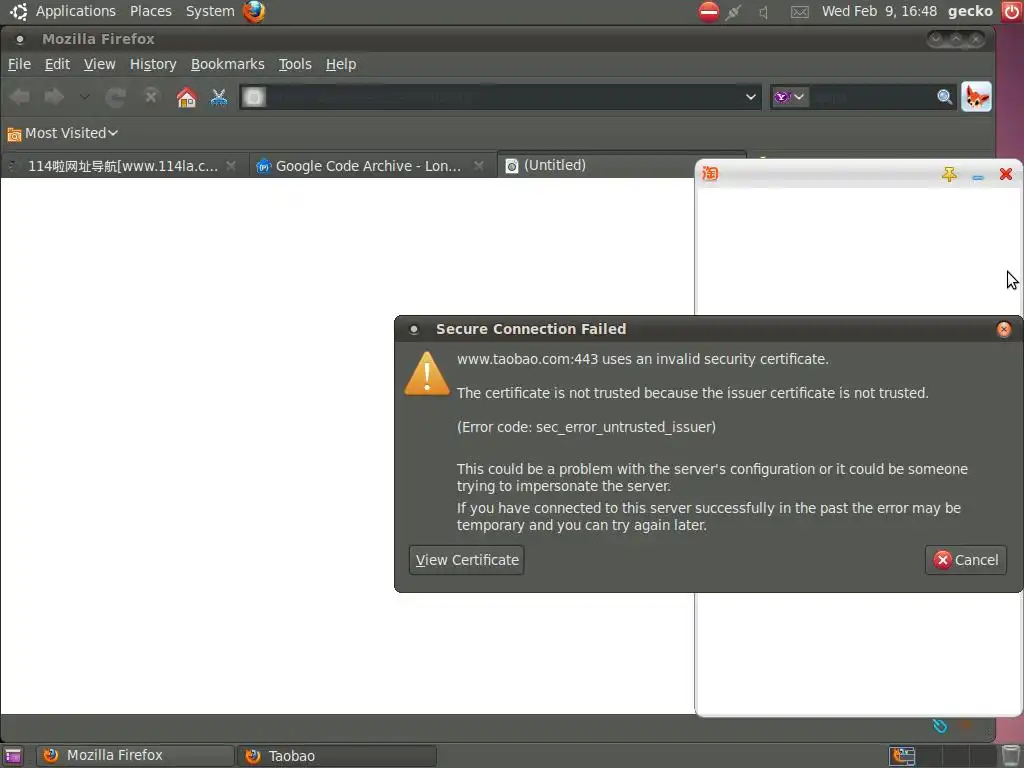1024x768 pixels.
Task: Open the Help menu
Action: tap(341, 64)
